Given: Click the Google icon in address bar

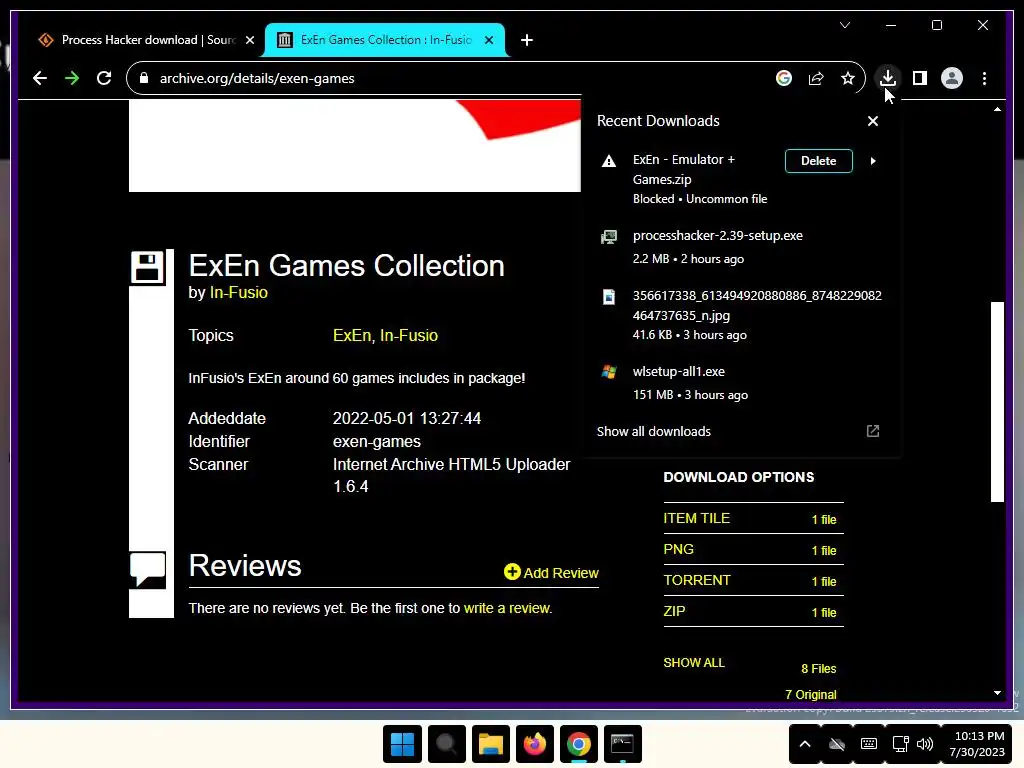Looking at the screenshot, I should click(x=784, y=78).
